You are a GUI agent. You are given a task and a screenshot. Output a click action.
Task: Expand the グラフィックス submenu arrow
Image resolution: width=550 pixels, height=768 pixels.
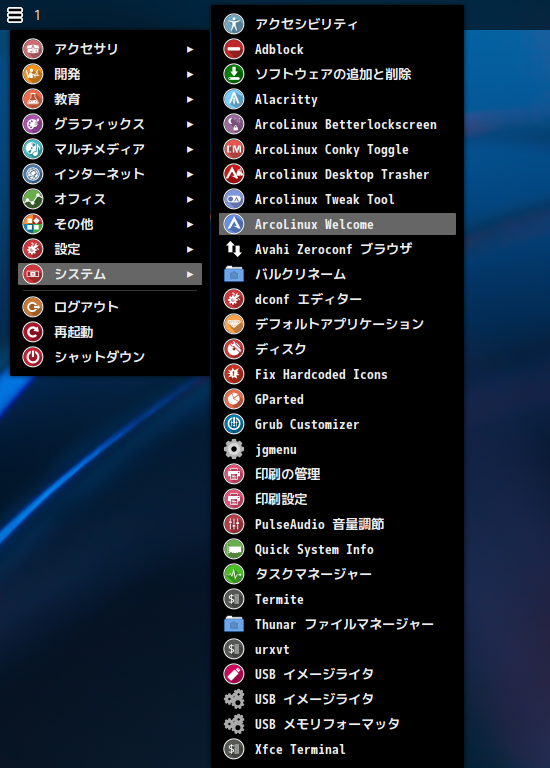190,124
